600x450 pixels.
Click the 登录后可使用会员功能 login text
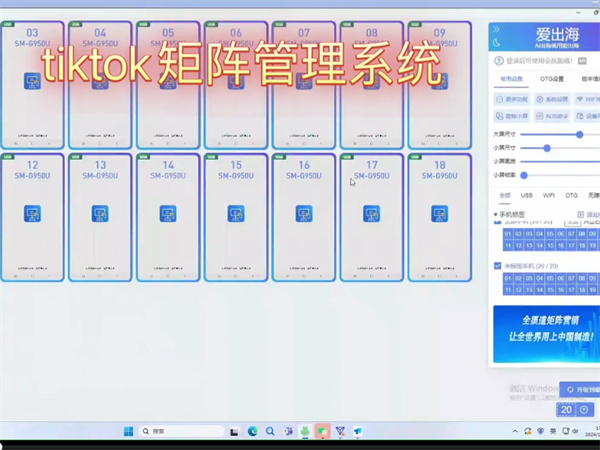[x=540, y=61]
